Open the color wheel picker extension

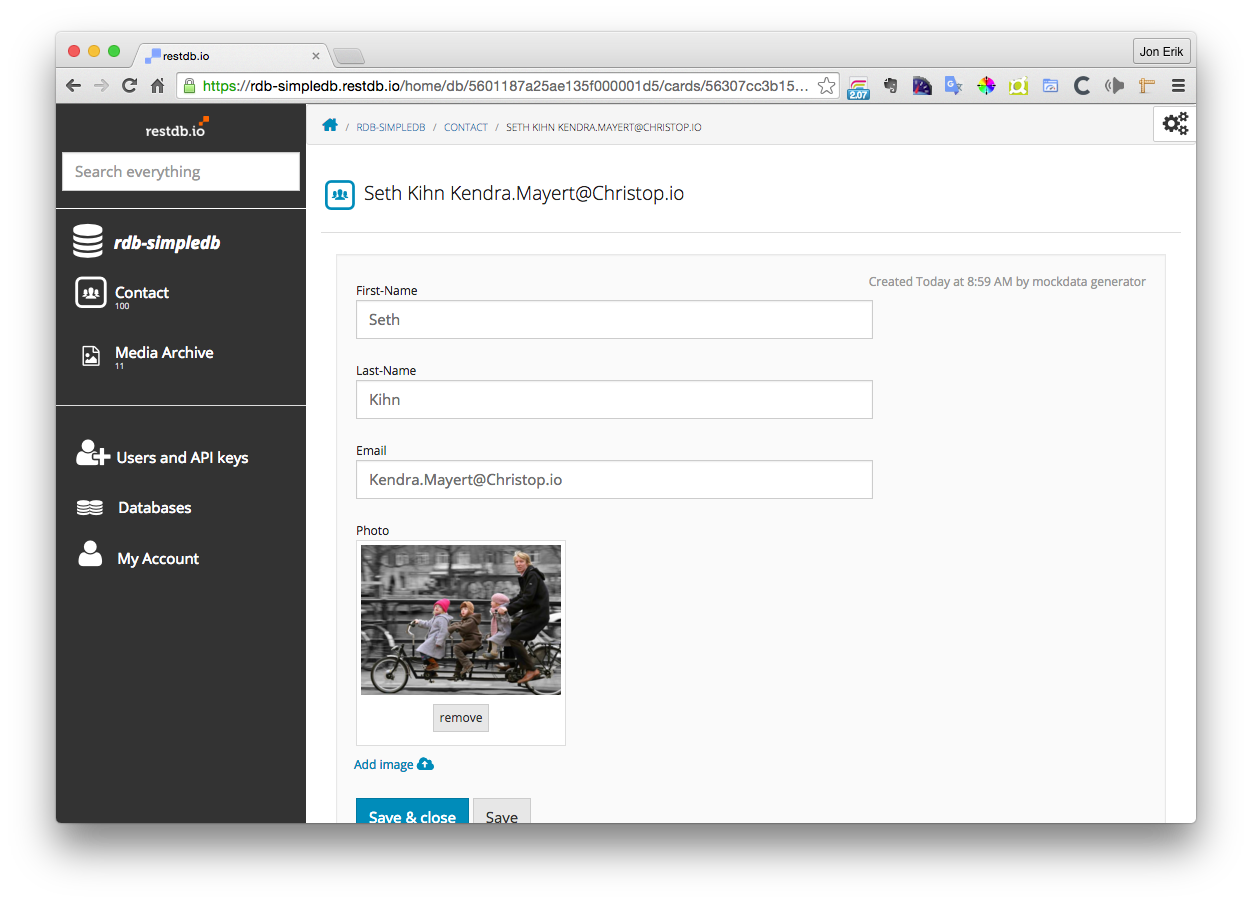(986, 86)
